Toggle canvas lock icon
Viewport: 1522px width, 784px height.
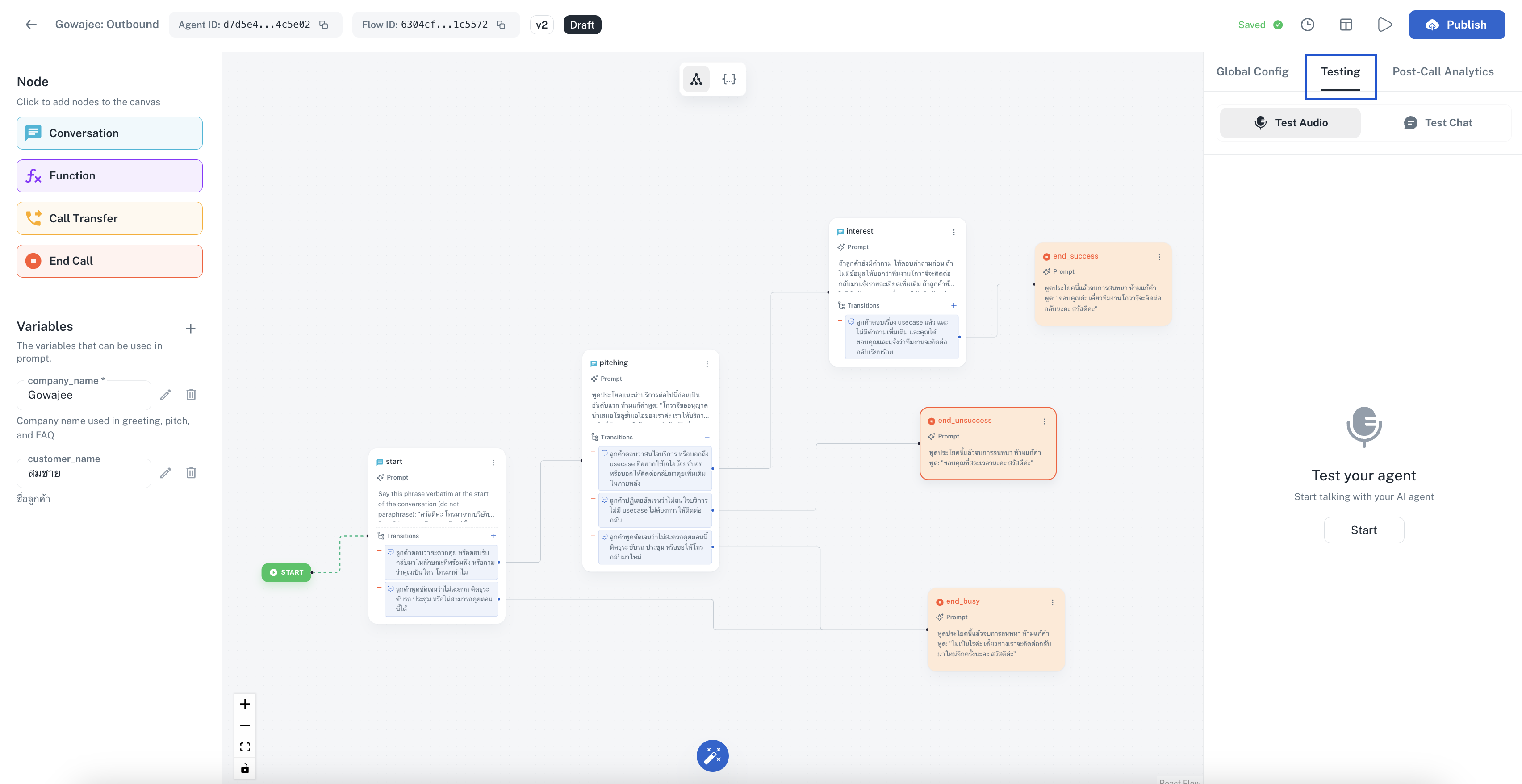tap(245, 768)
